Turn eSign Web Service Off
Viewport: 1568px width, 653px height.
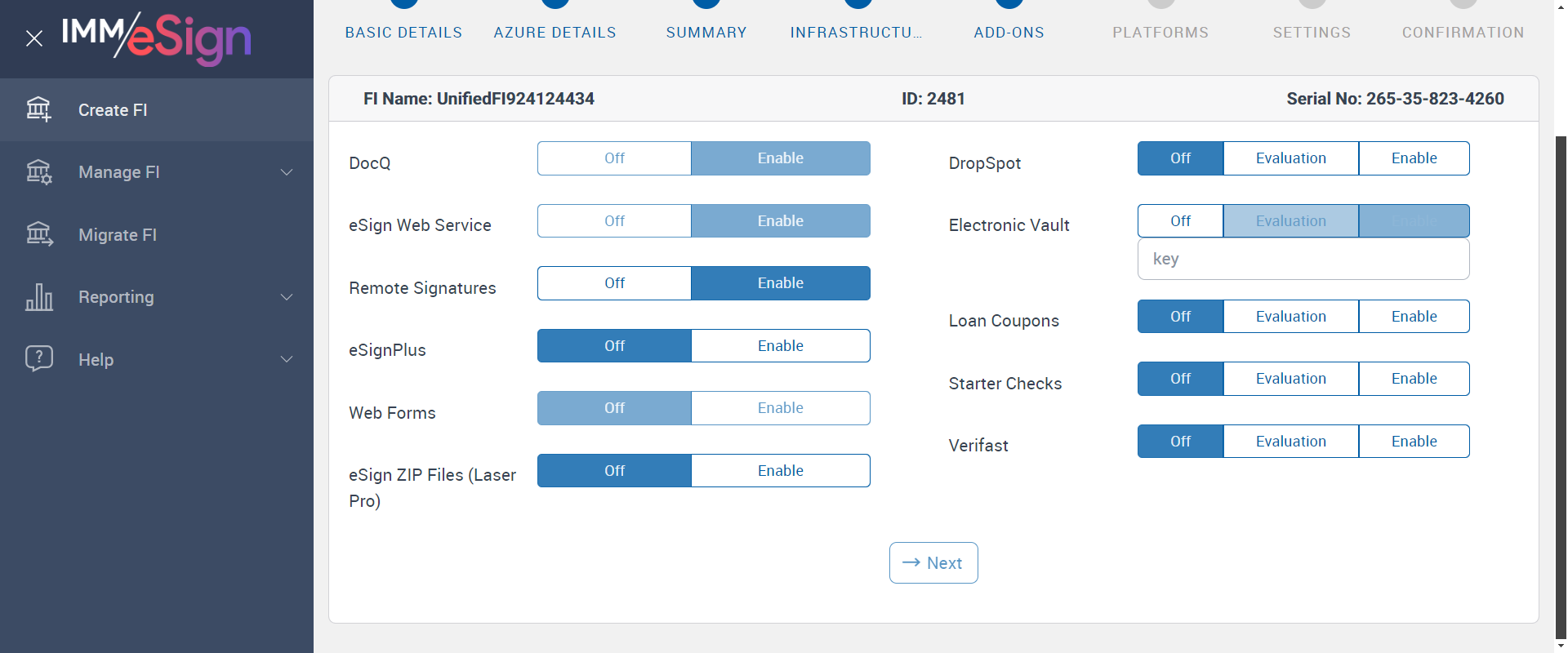coord(614,221)
